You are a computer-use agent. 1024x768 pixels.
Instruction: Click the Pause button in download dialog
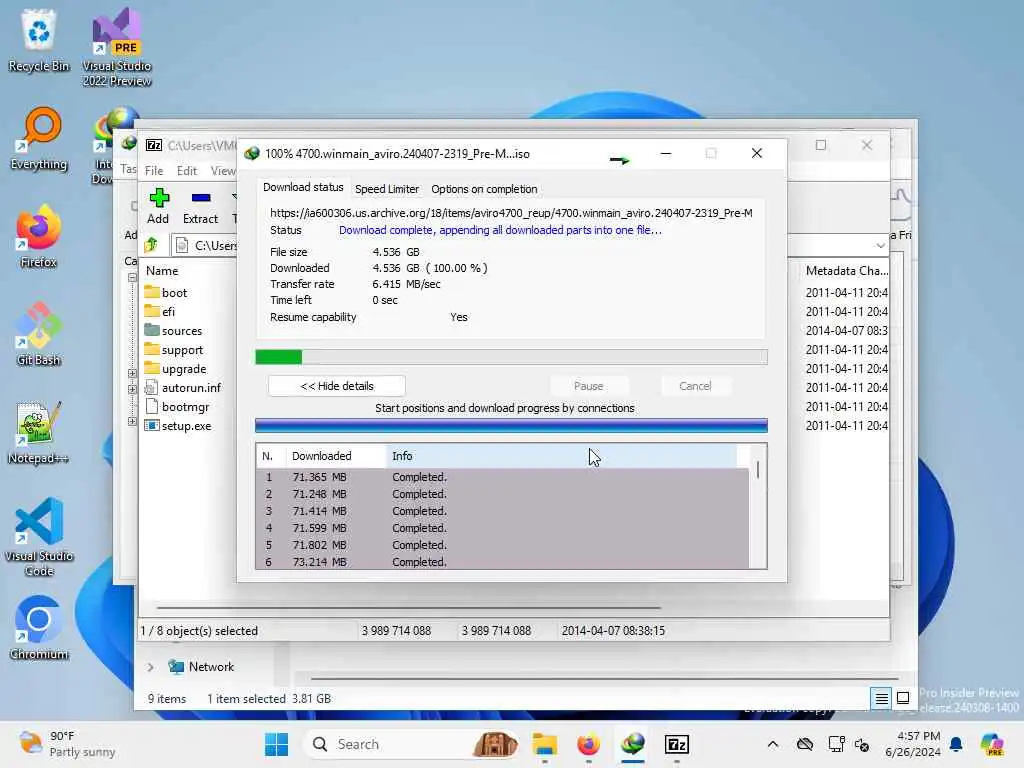click(x=588, y=386)
